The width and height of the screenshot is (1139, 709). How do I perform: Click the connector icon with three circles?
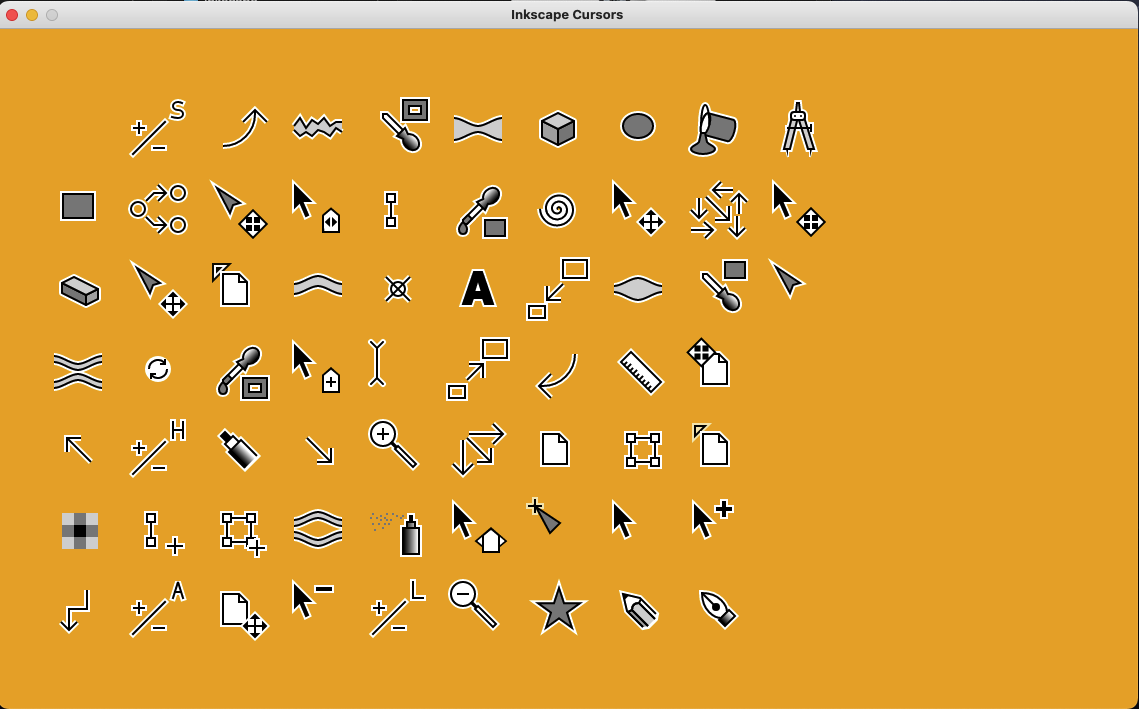click(x=158, y=209)
